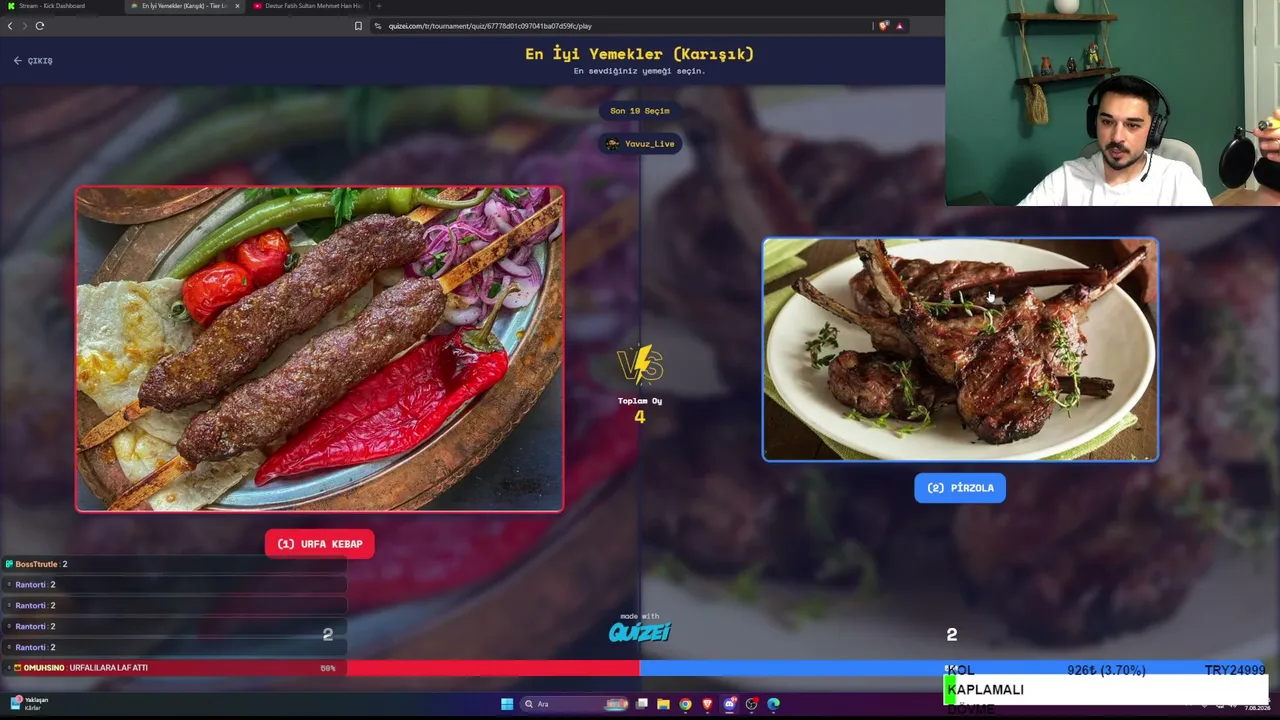Open the Brave Shields icon
Screen dimensions: 1280x720
[x=884, y=26]
